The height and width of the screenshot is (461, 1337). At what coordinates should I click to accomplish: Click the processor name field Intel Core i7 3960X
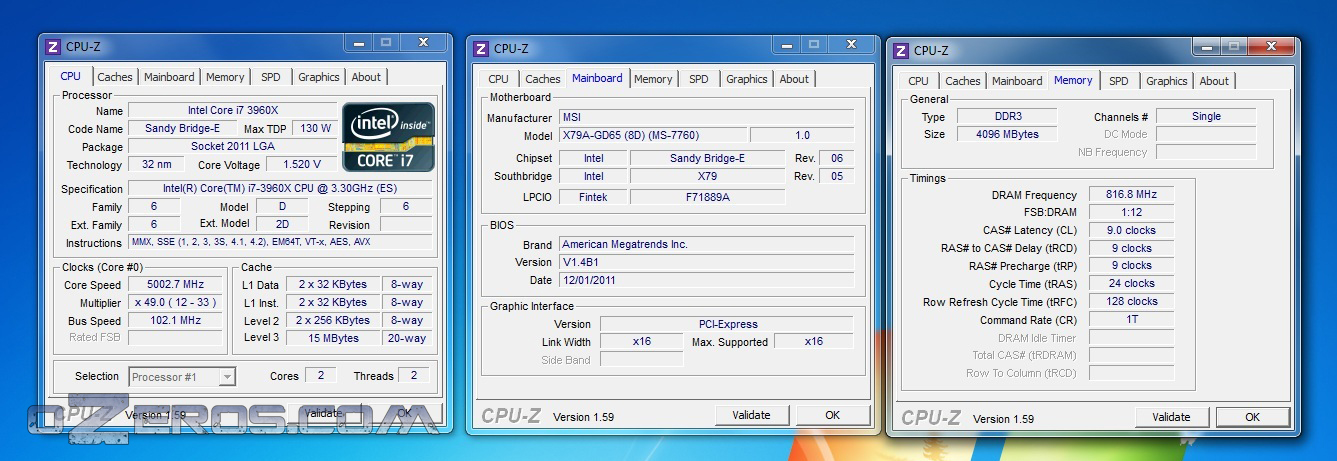(232, 110)
